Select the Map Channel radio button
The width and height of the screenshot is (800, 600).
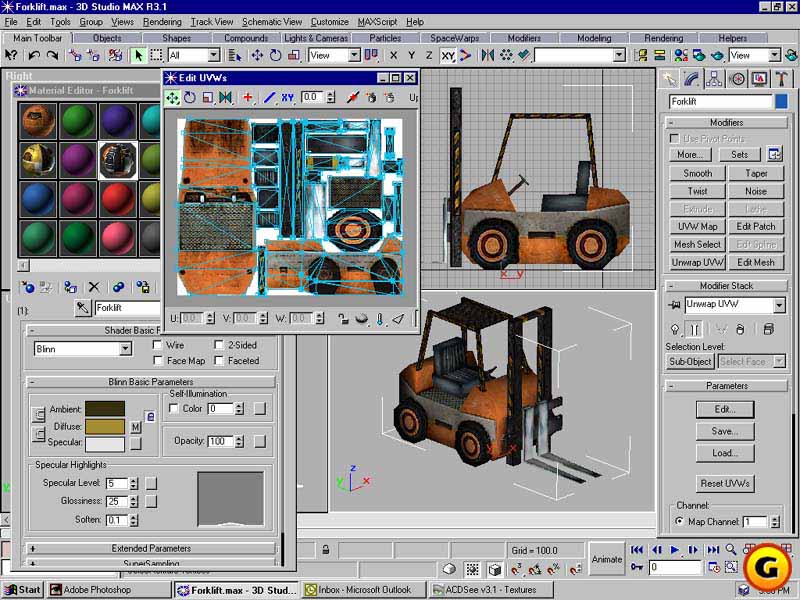[679, 521]
